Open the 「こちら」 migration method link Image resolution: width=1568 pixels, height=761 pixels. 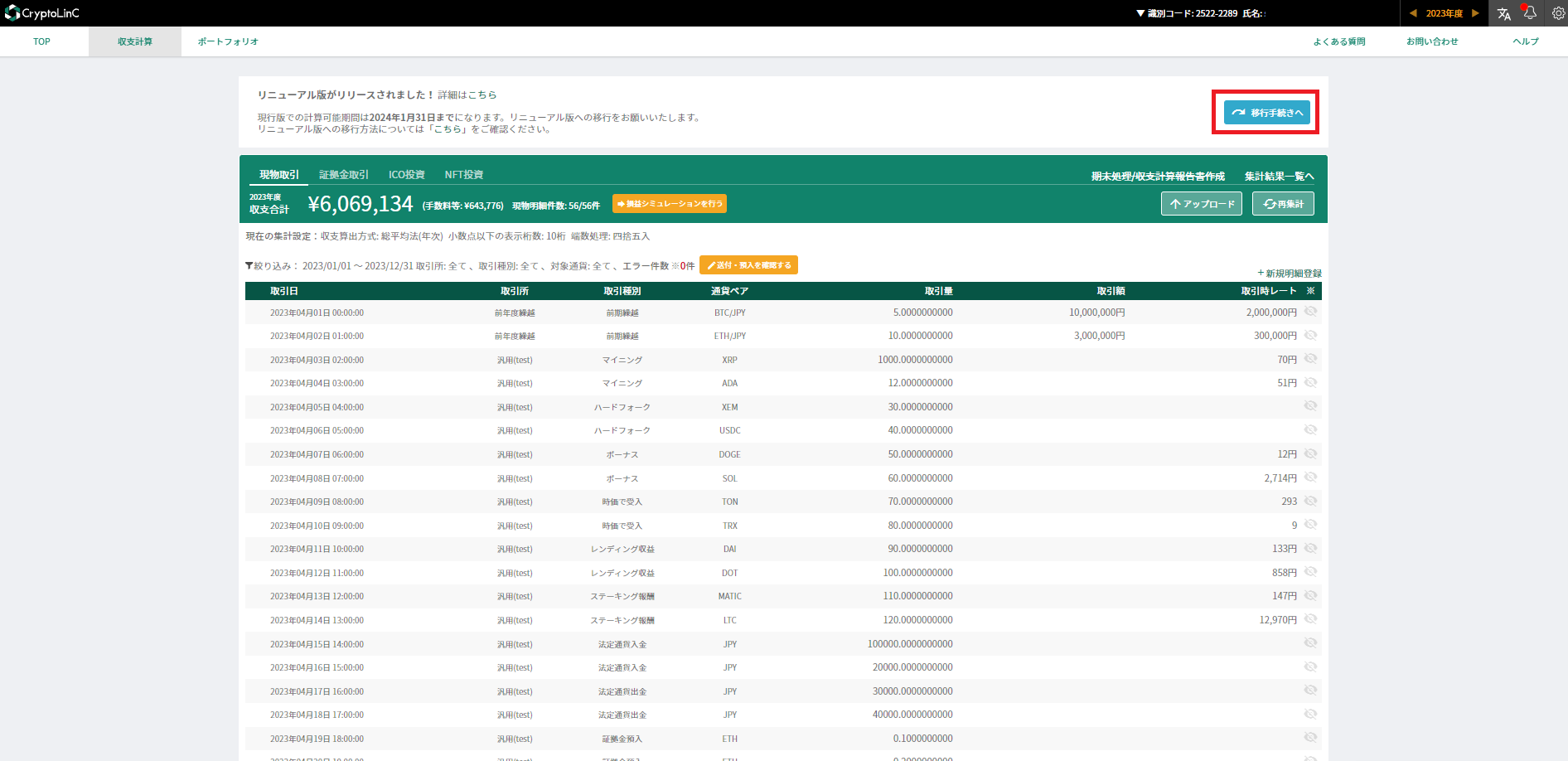coord(448,129)
